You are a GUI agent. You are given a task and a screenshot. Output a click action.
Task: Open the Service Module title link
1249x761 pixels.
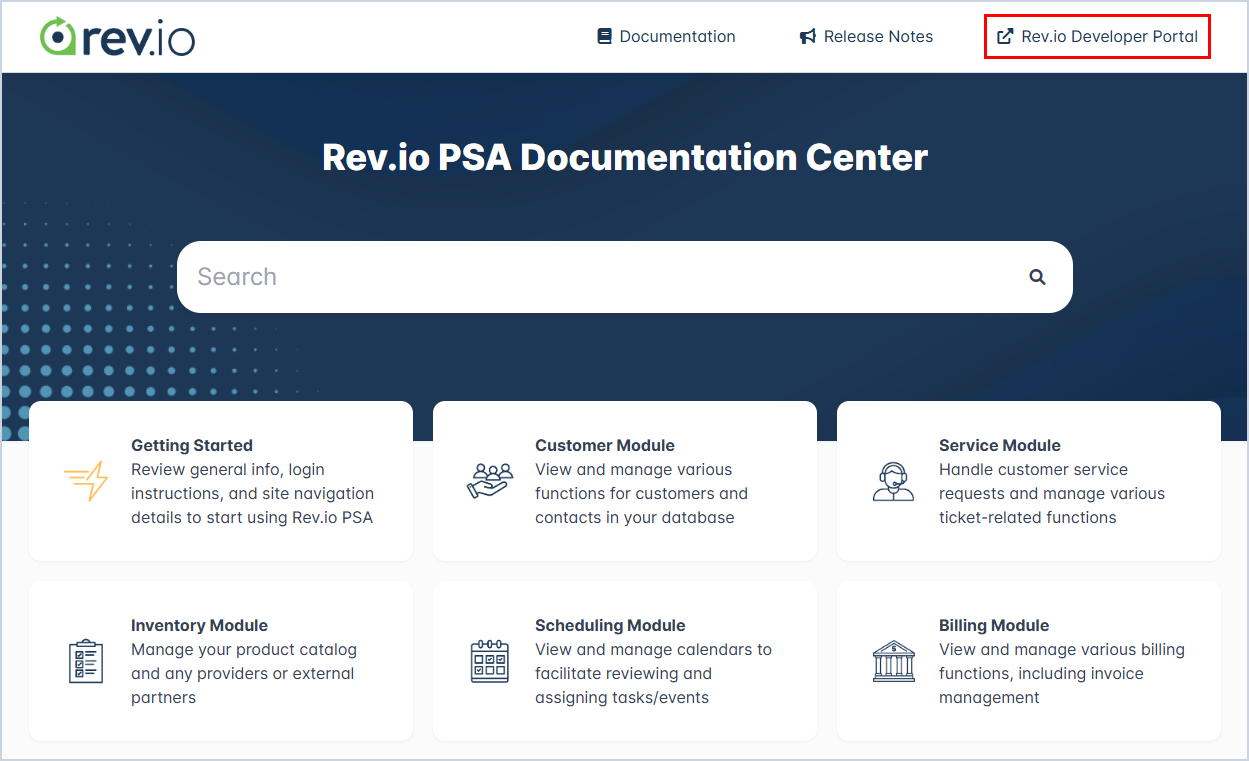[1000, 445]
